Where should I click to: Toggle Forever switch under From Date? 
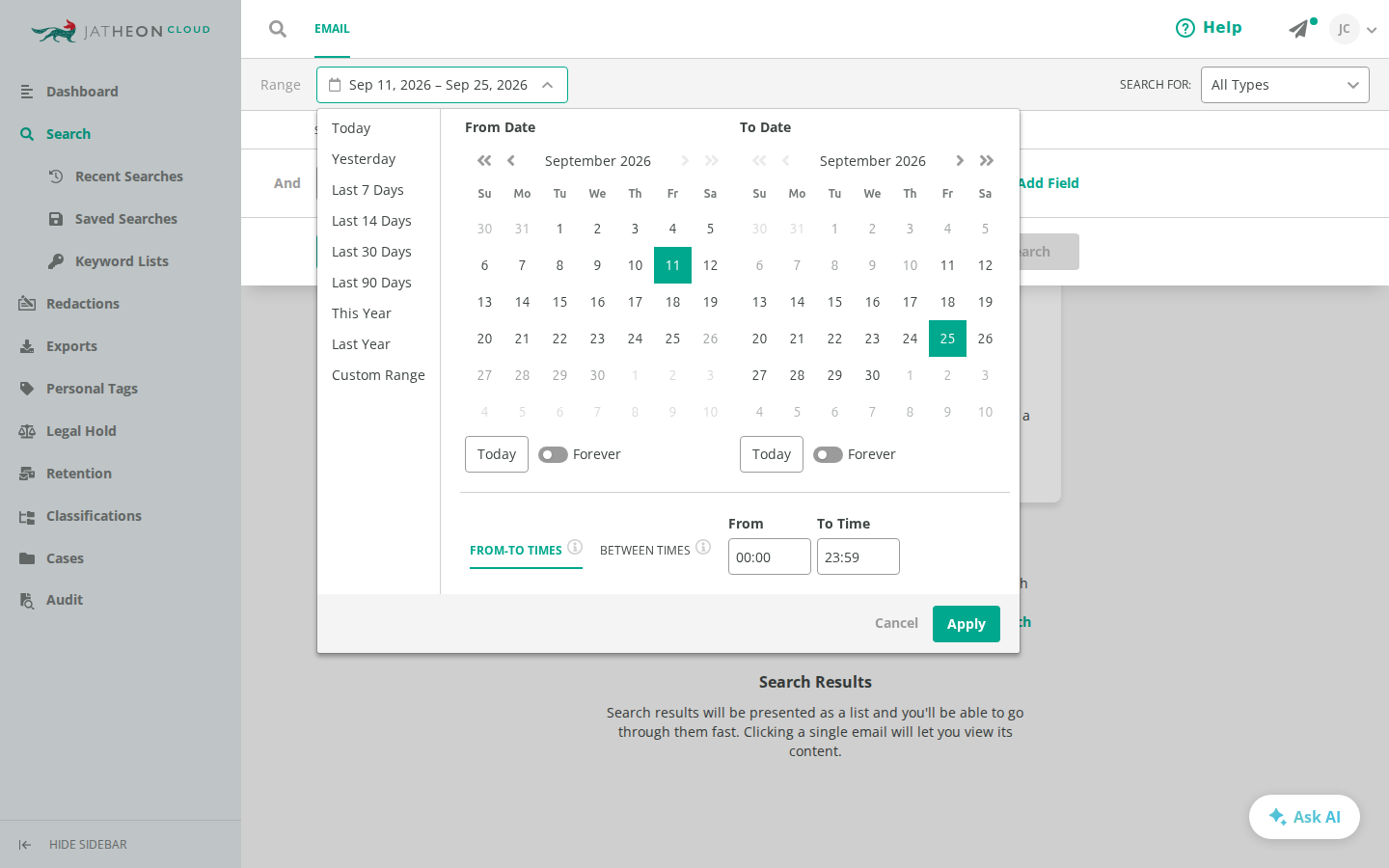click(x=553, y=454)
